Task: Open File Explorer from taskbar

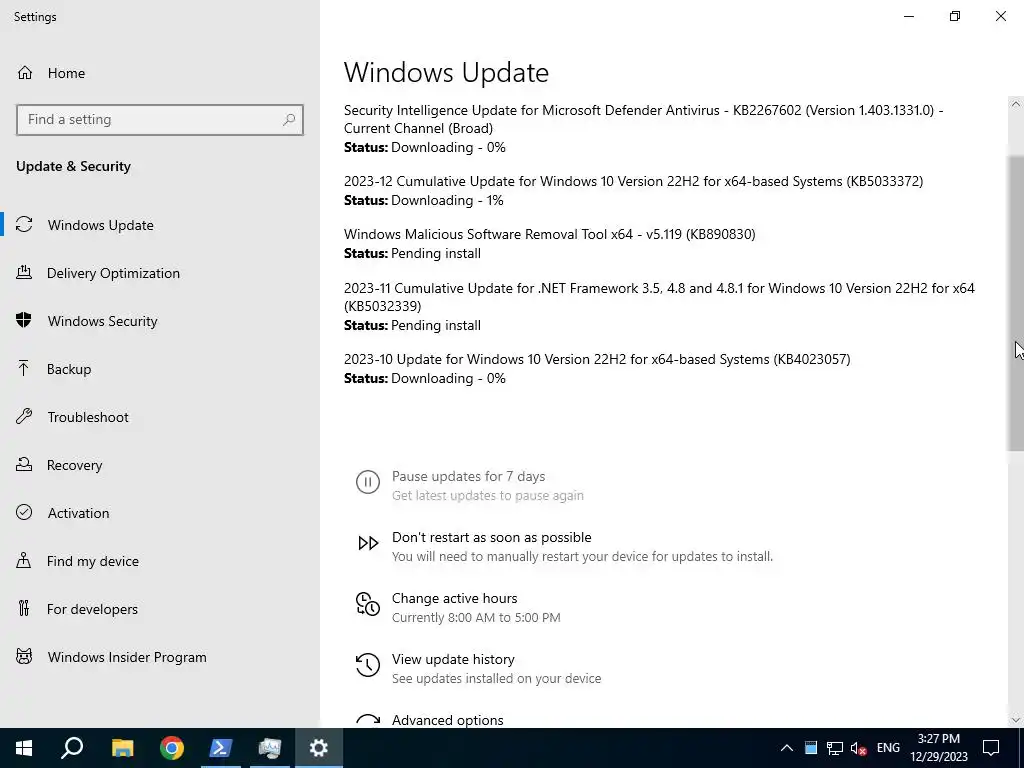Action: coord(122,748)
